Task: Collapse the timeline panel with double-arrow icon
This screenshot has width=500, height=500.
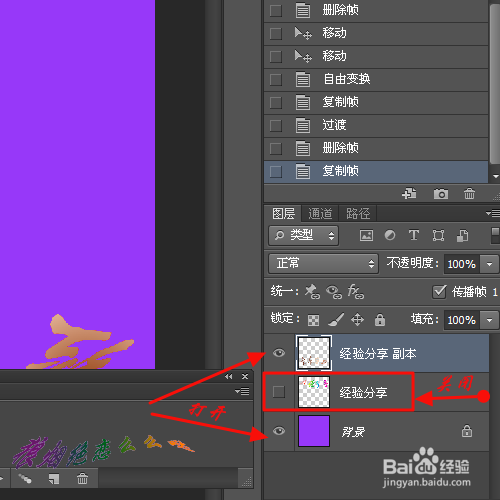Action: (228, 376)
